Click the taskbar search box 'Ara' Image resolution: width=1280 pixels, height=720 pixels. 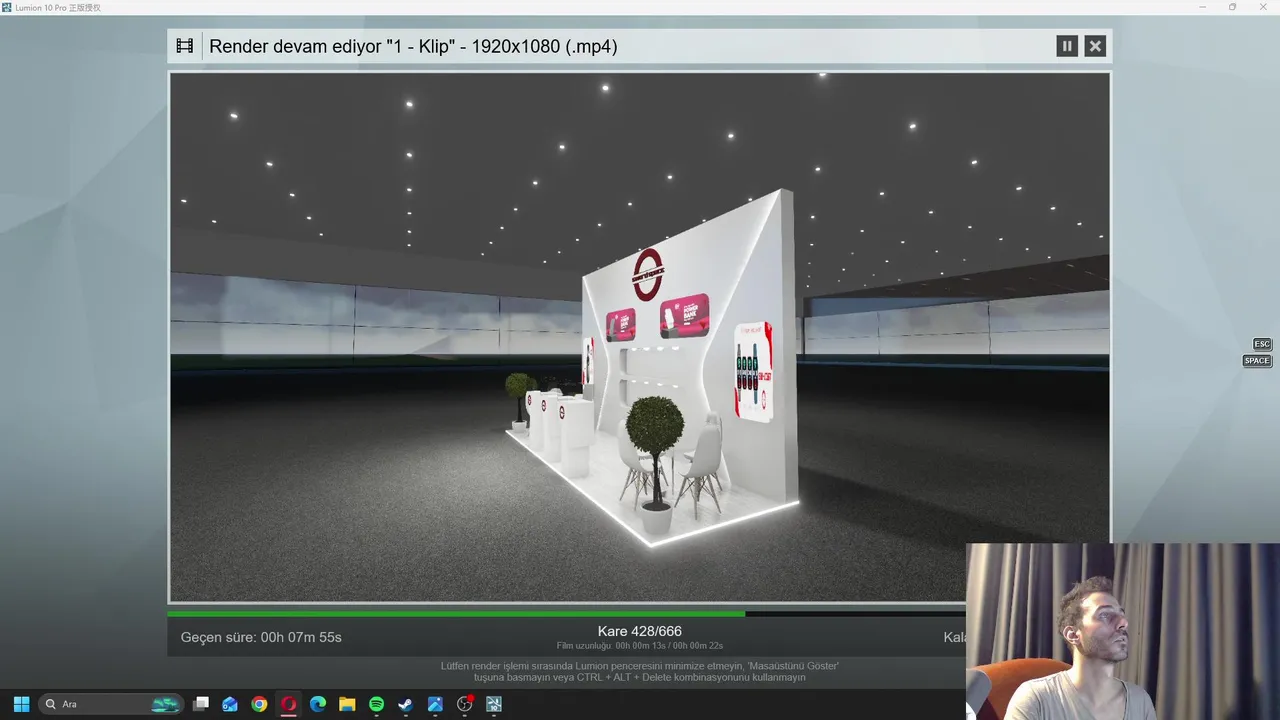(x=111, y=704)
